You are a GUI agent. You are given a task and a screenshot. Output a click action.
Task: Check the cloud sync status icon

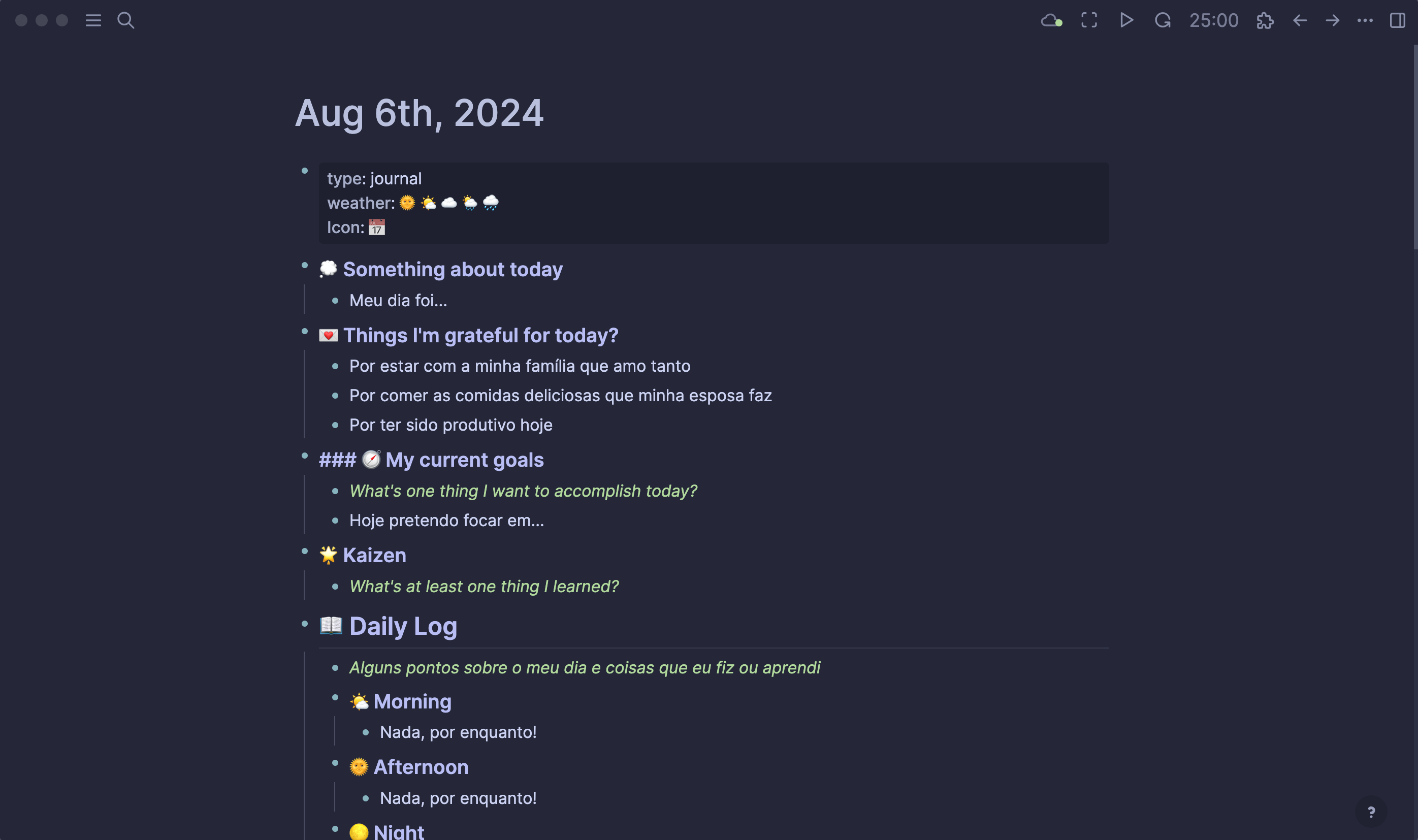coord(1051,20)
